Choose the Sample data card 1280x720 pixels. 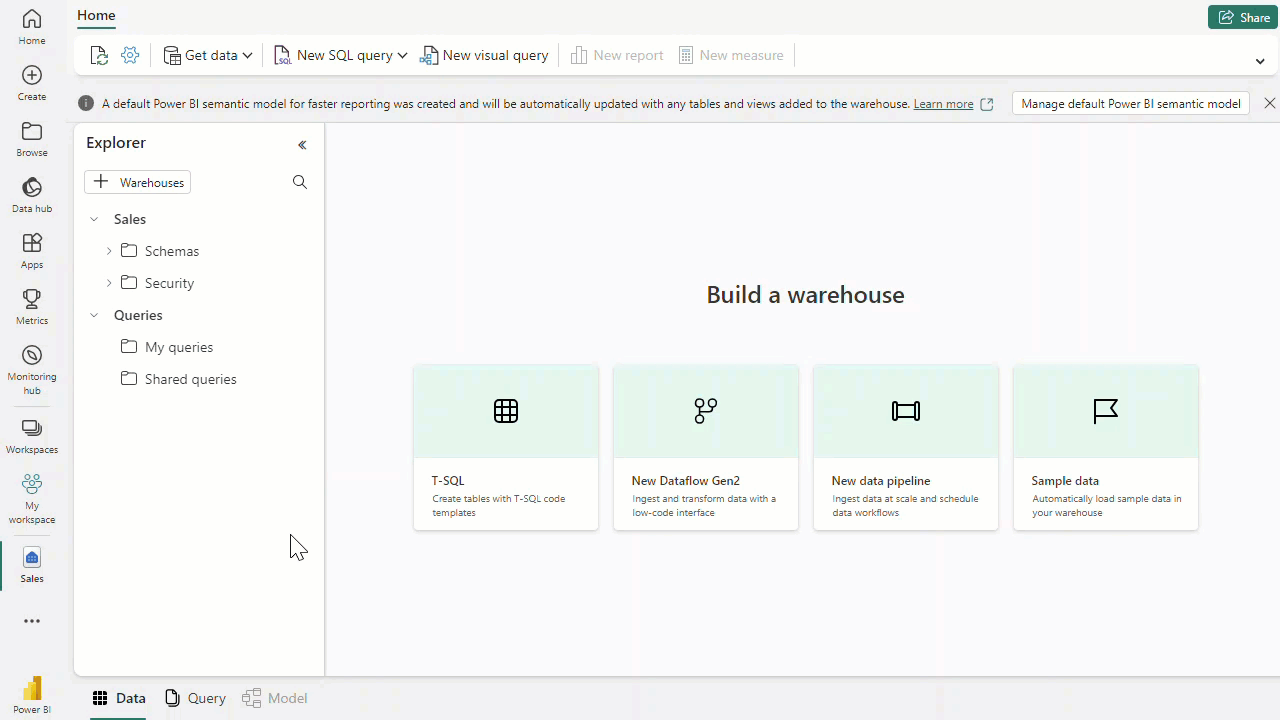1106,448
